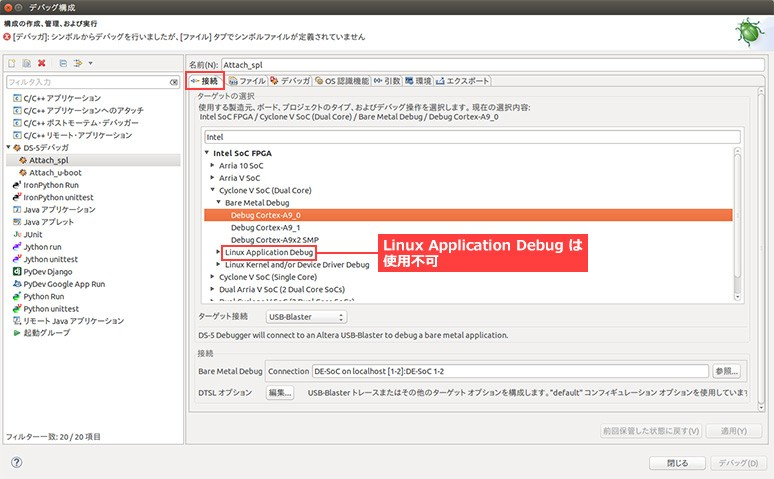
Task: Click the collapse all icon in toolbar
Action: click(62, 63)
